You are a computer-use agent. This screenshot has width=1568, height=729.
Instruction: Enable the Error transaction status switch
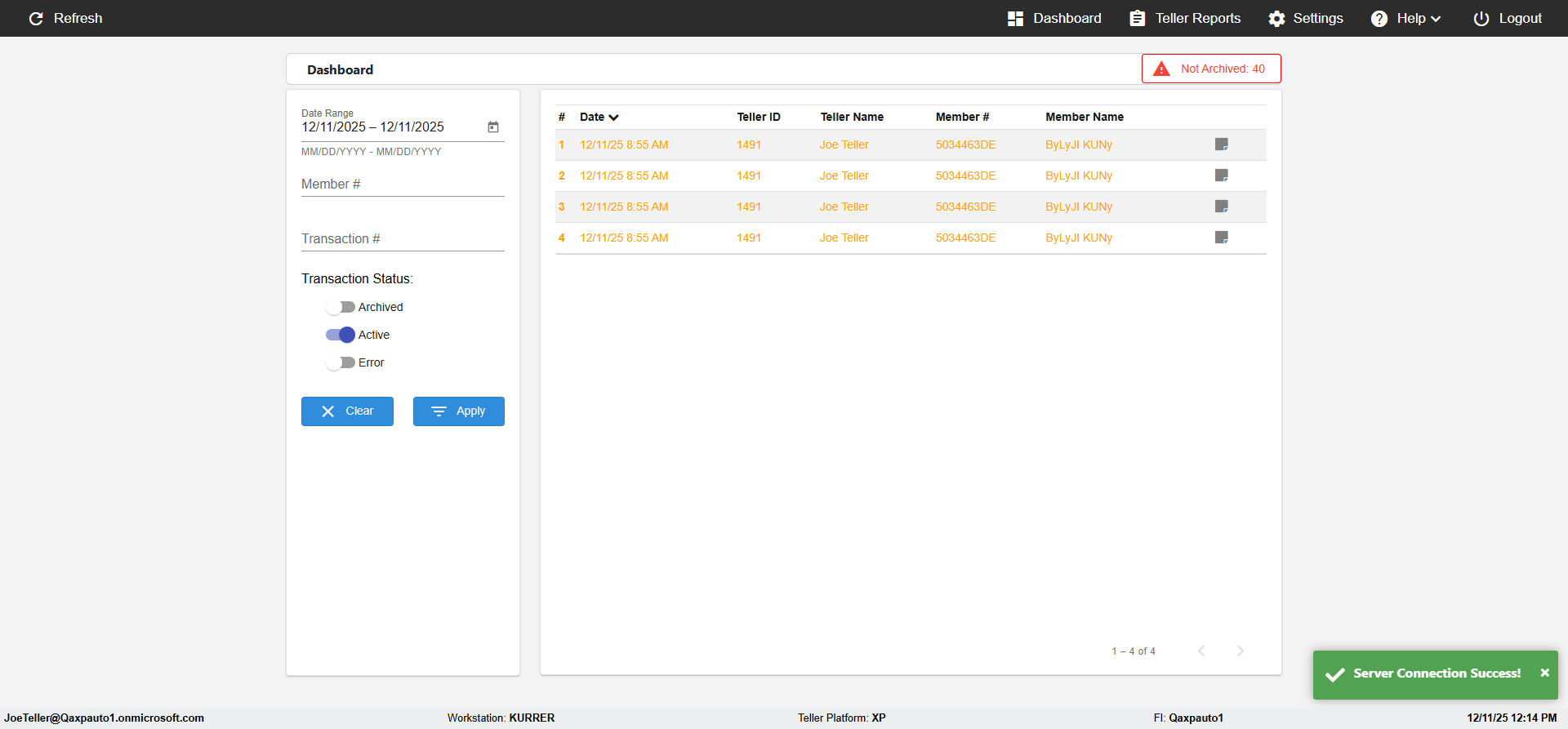tap(340, 362)
